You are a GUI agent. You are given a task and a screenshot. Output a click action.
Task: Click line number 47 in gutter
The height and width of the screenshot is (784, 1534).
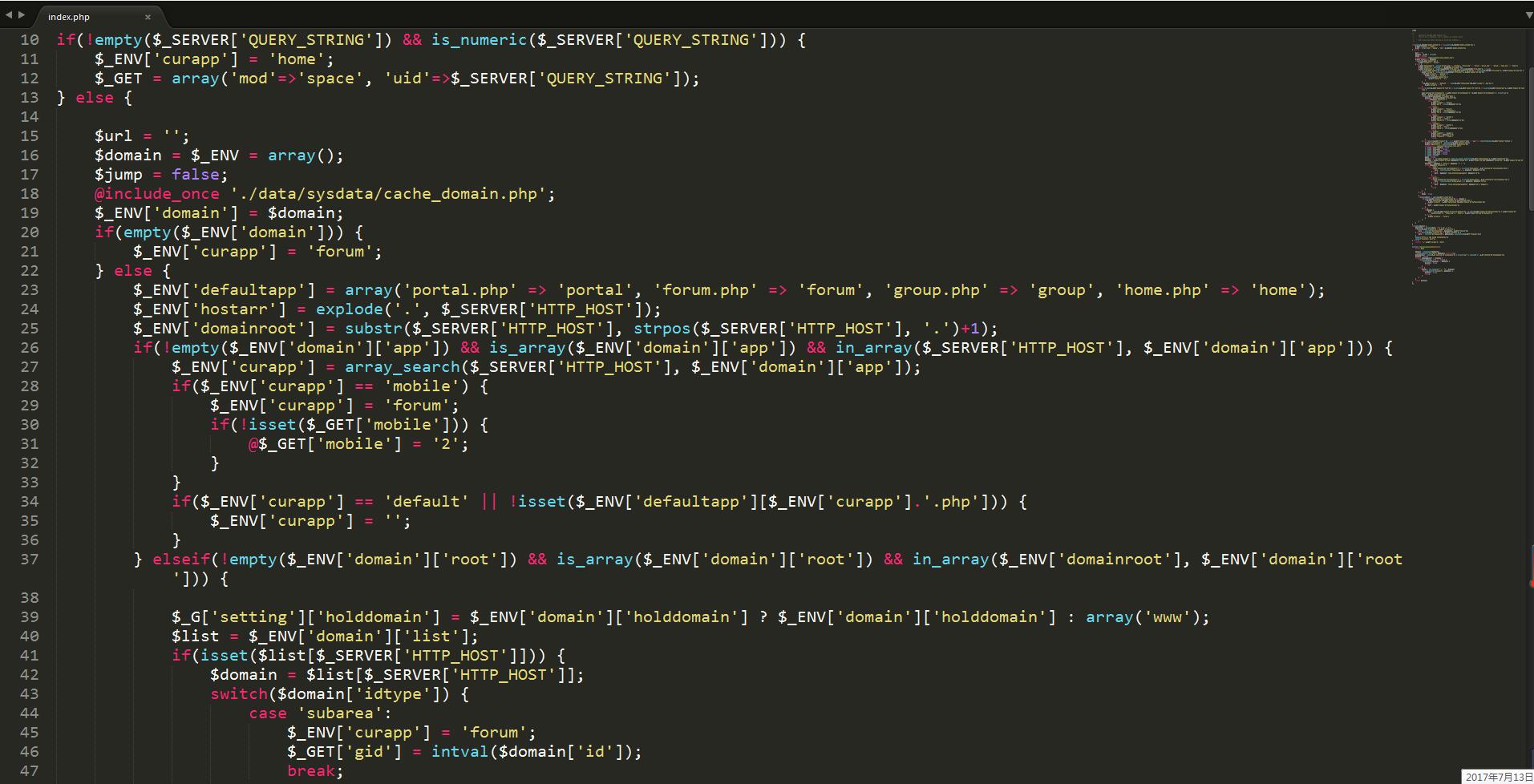30,771
